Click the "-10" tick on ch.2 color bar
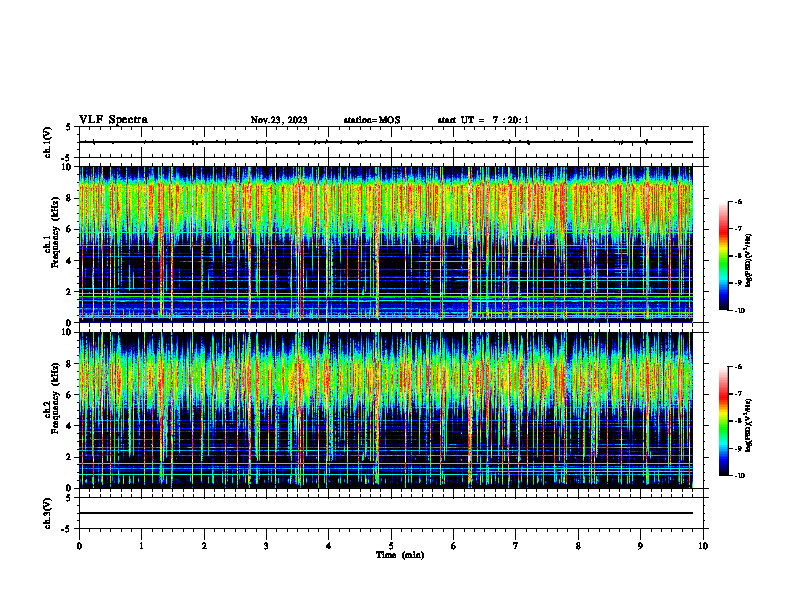The image size is (792, 612). (x=739, y=476)
